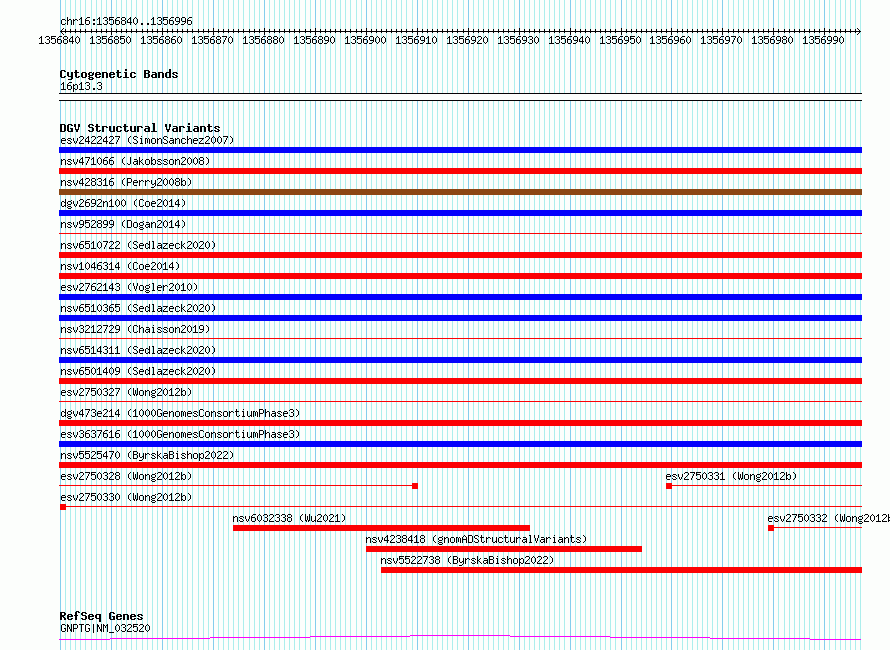This screenshot has width=890, height=650.
Task: Click the esv2750328 (Wong2012b) label
Action: [126, 476]
